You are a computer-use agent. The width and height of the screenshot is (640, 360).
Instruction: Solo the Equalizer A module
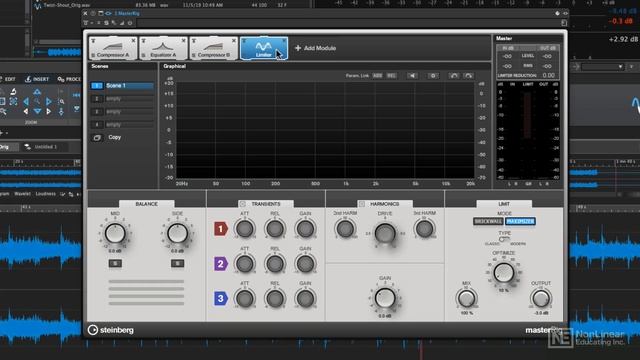144,55
